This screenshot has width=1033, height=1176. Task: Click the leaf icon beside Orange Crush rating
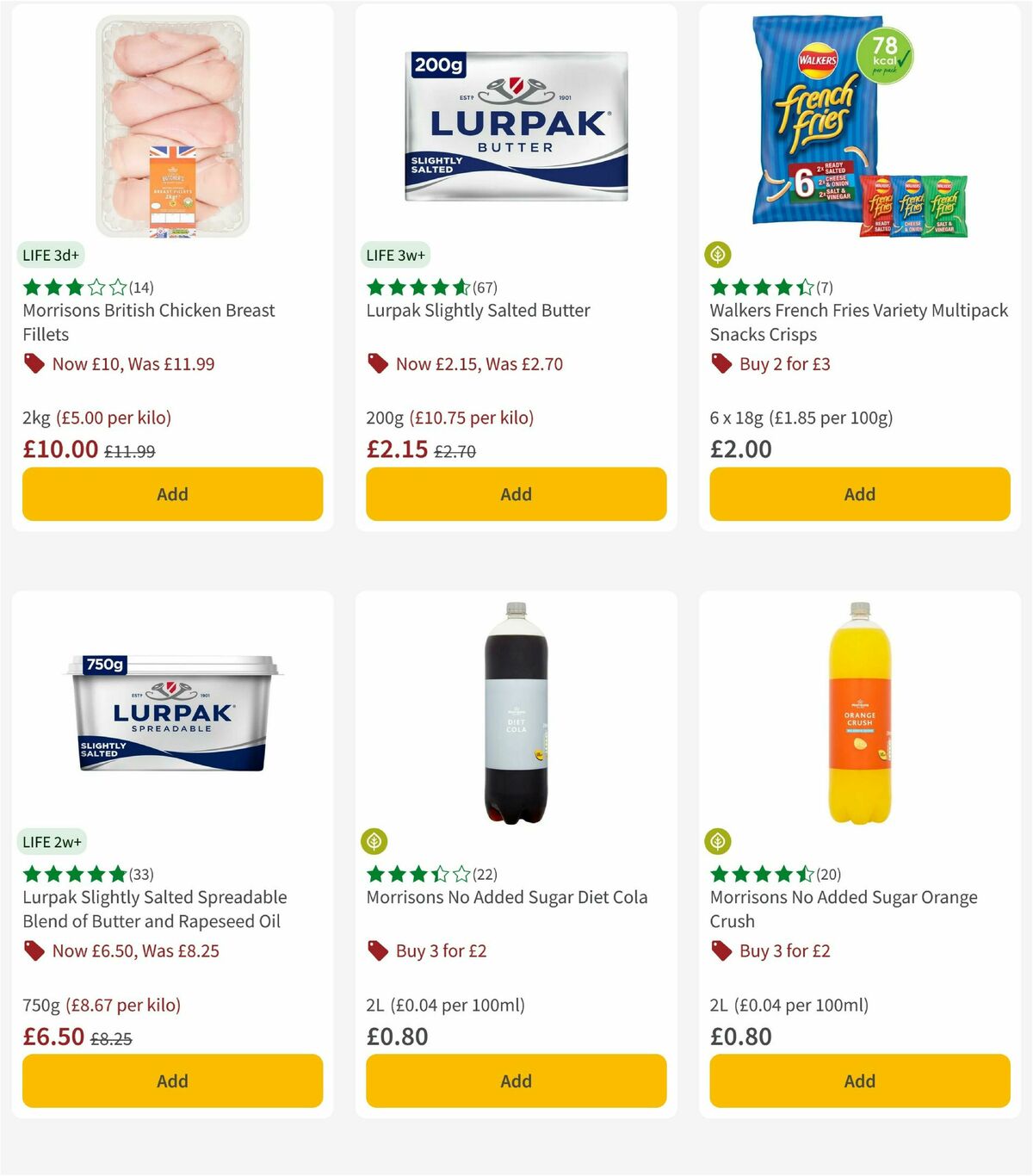click(x=719, y=841)
